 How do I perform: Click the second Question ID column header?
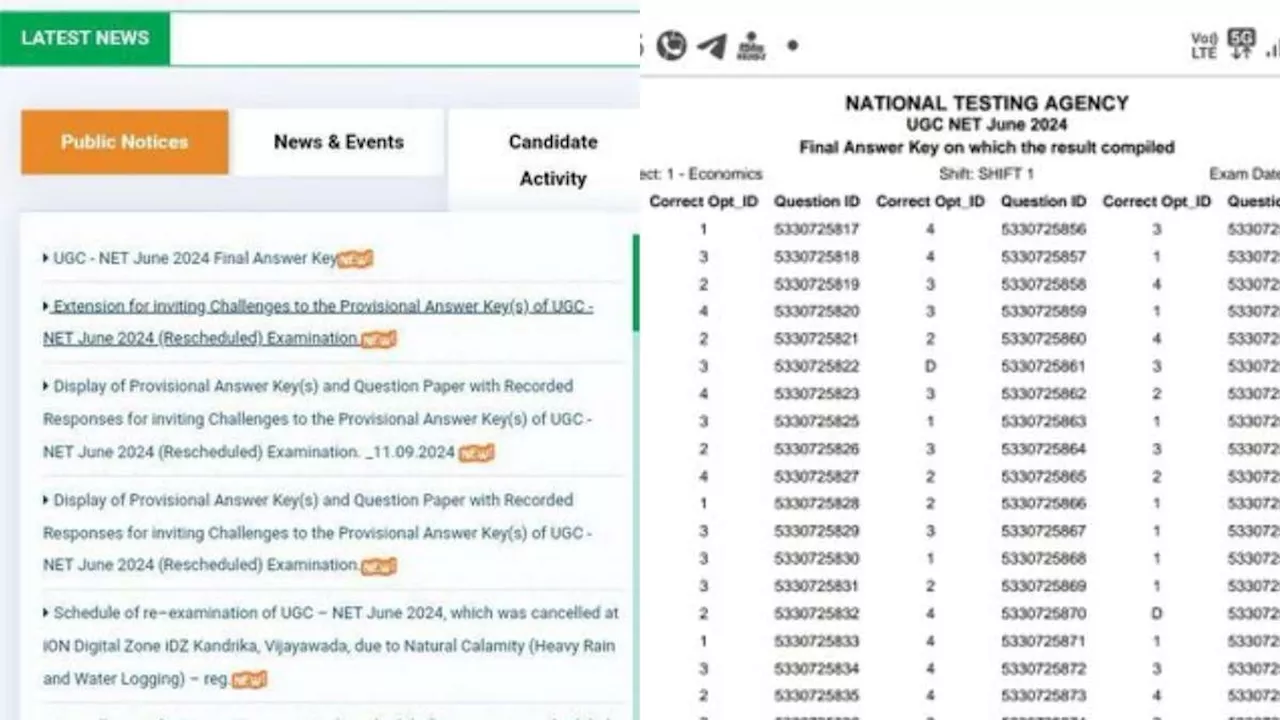1043,201
